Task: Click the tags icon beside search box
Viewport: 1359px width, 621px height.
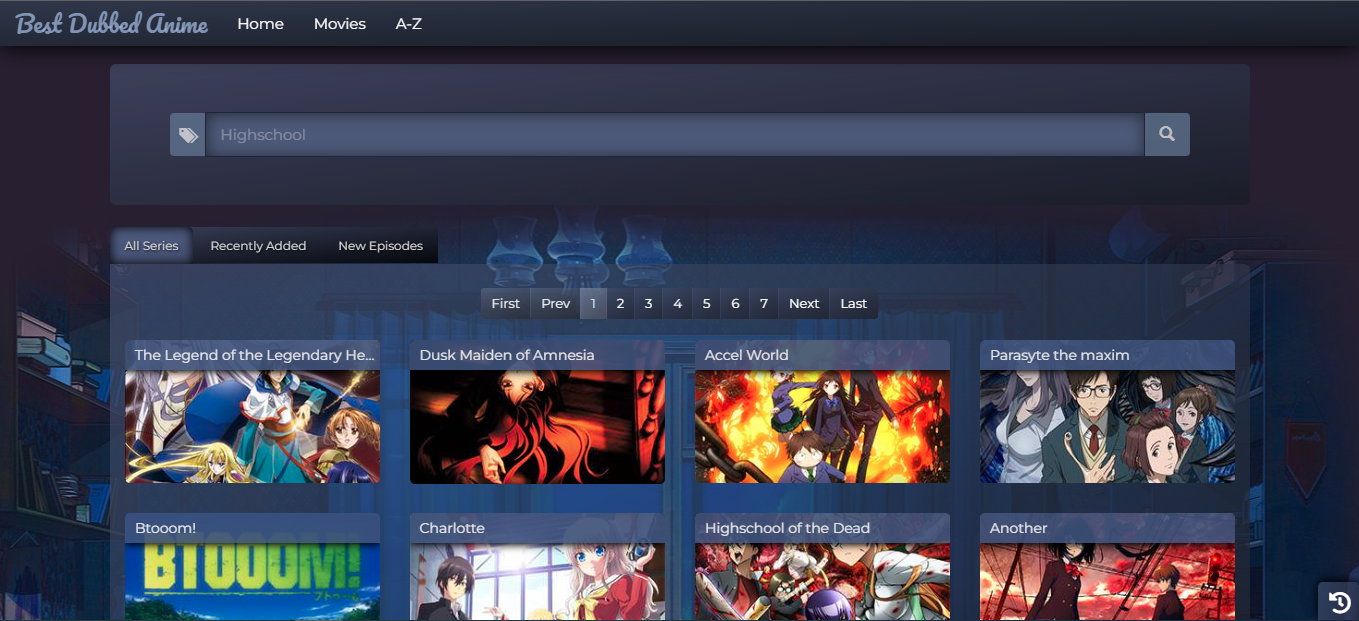Action: pyautogui.click(x=188, y=134)
